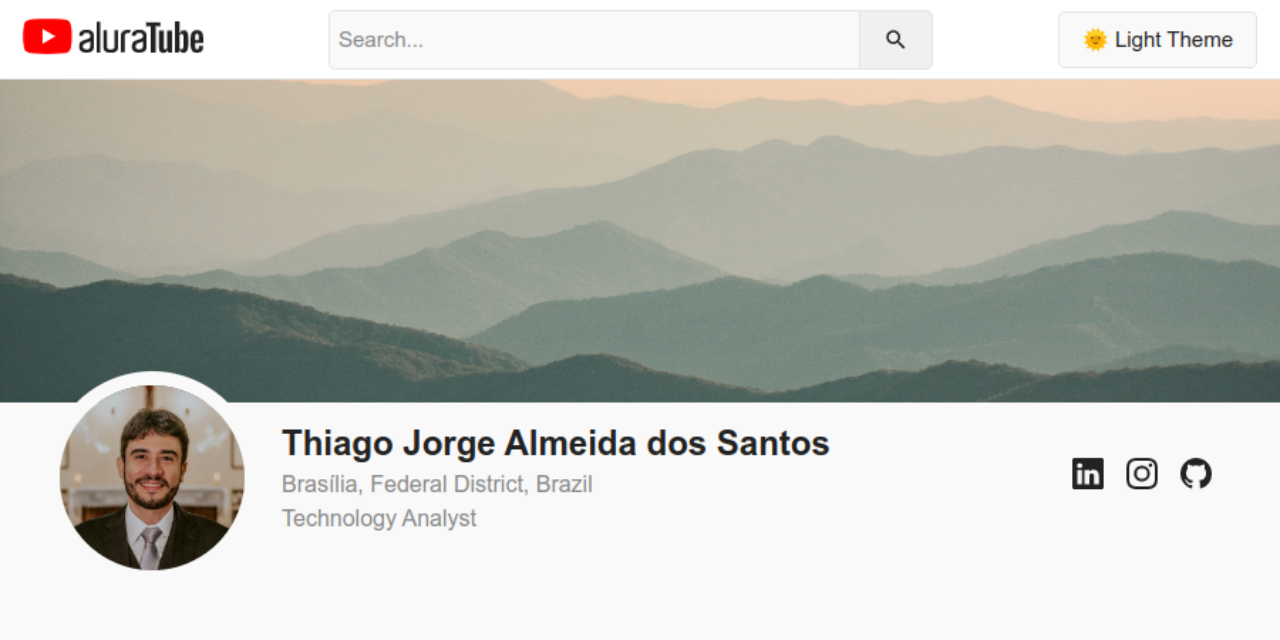Screen dimensions: 1280x640
Task: Open the LinkedIn profile icon
Action: (1088, 473)
